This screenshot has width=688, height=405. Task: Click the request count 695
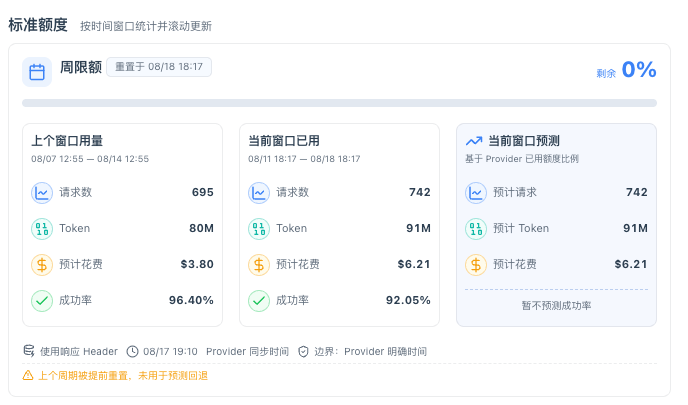point(203,192)
